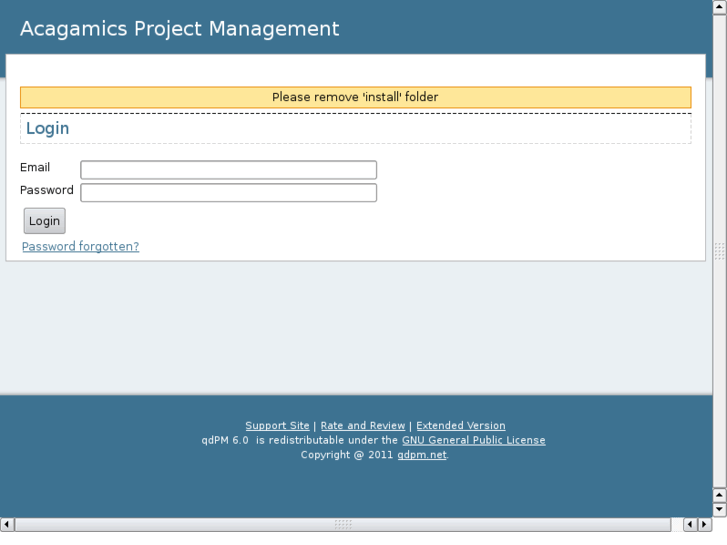Click the left arrow beside the horizontal scrollbar's right arrow
This screenshot has height=545, width=727.
coord(689,523)
